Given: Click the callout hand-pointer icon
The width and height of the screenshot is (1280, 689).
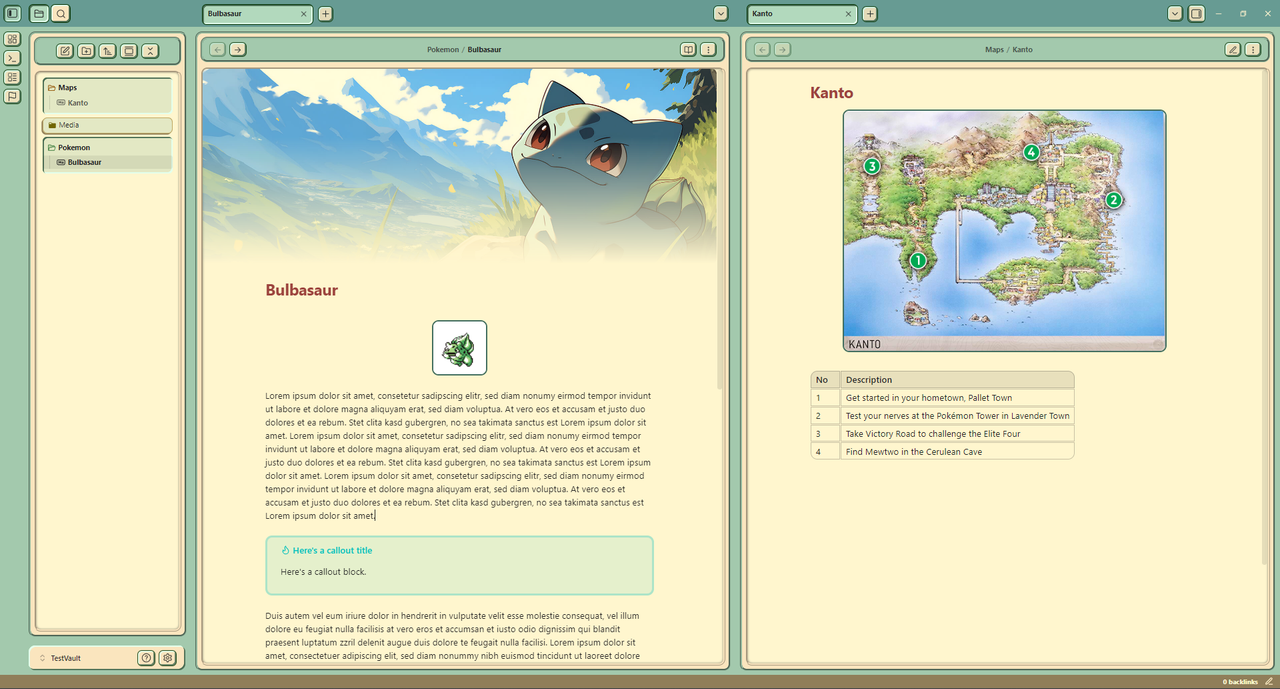Looking at the screenshot, I should click(285, 550).
